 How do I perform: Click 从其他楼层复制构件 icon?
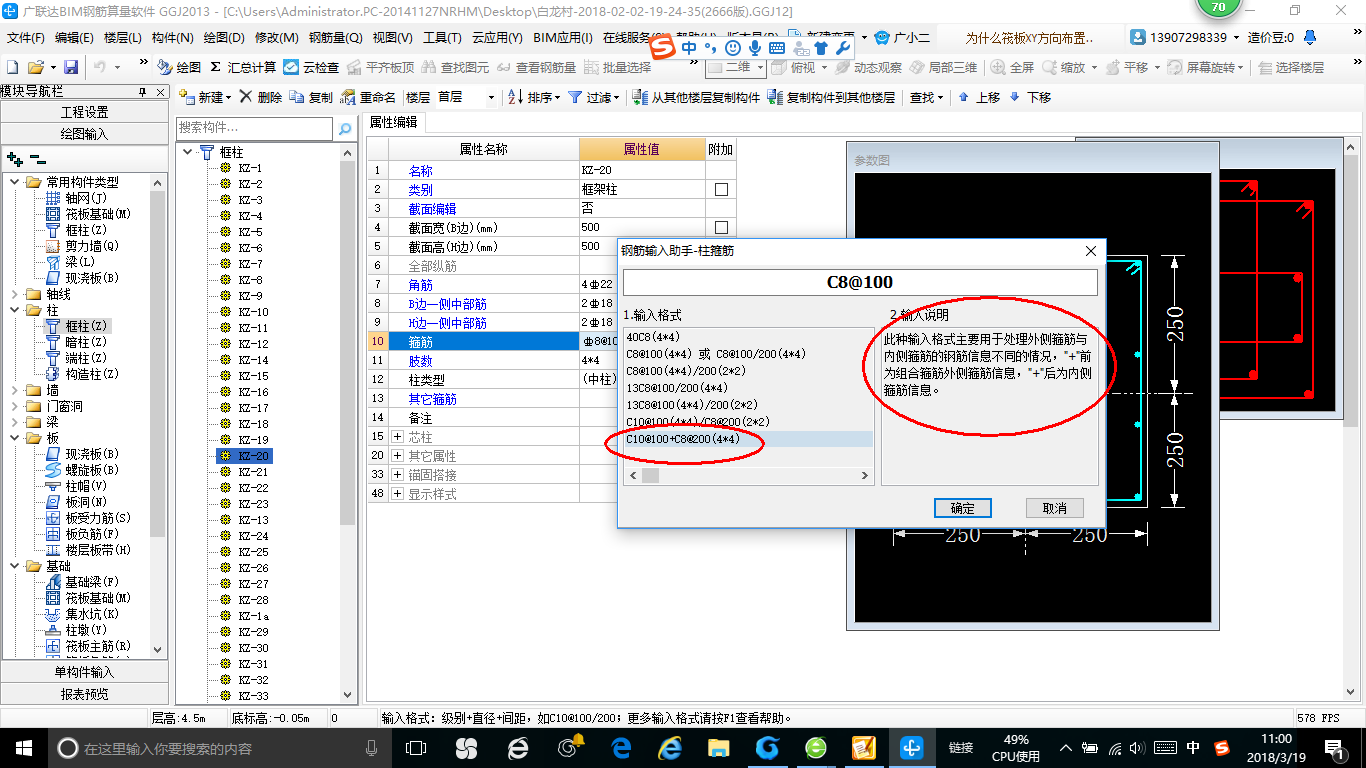coord(640,97)
